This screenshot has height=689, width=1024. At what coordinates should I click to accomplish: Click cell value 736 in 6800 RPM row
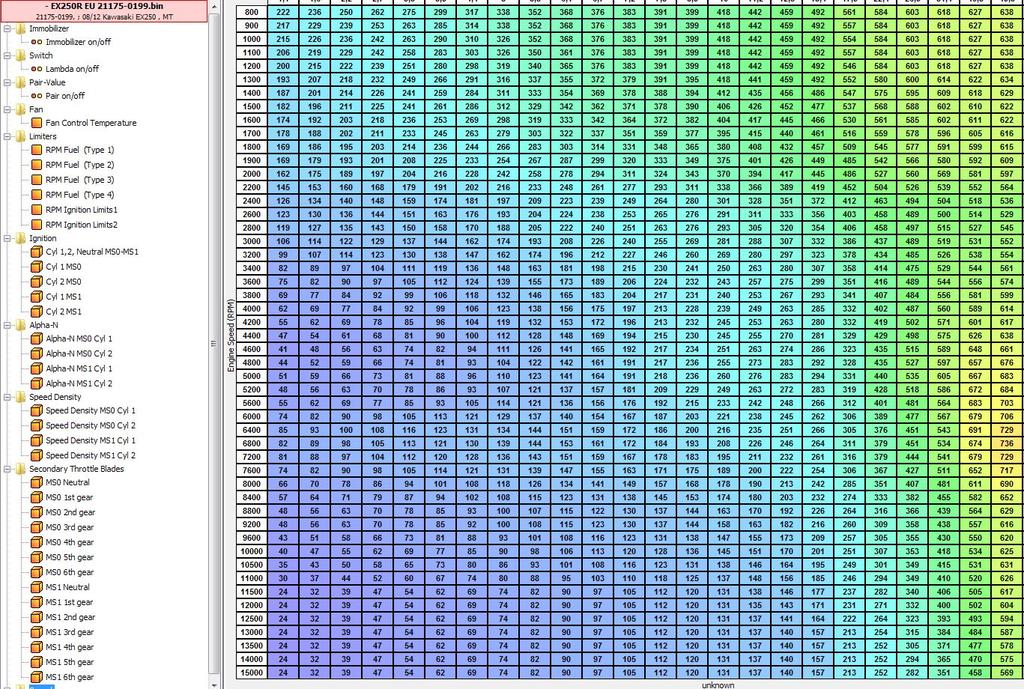click(x=1006, y=443)
